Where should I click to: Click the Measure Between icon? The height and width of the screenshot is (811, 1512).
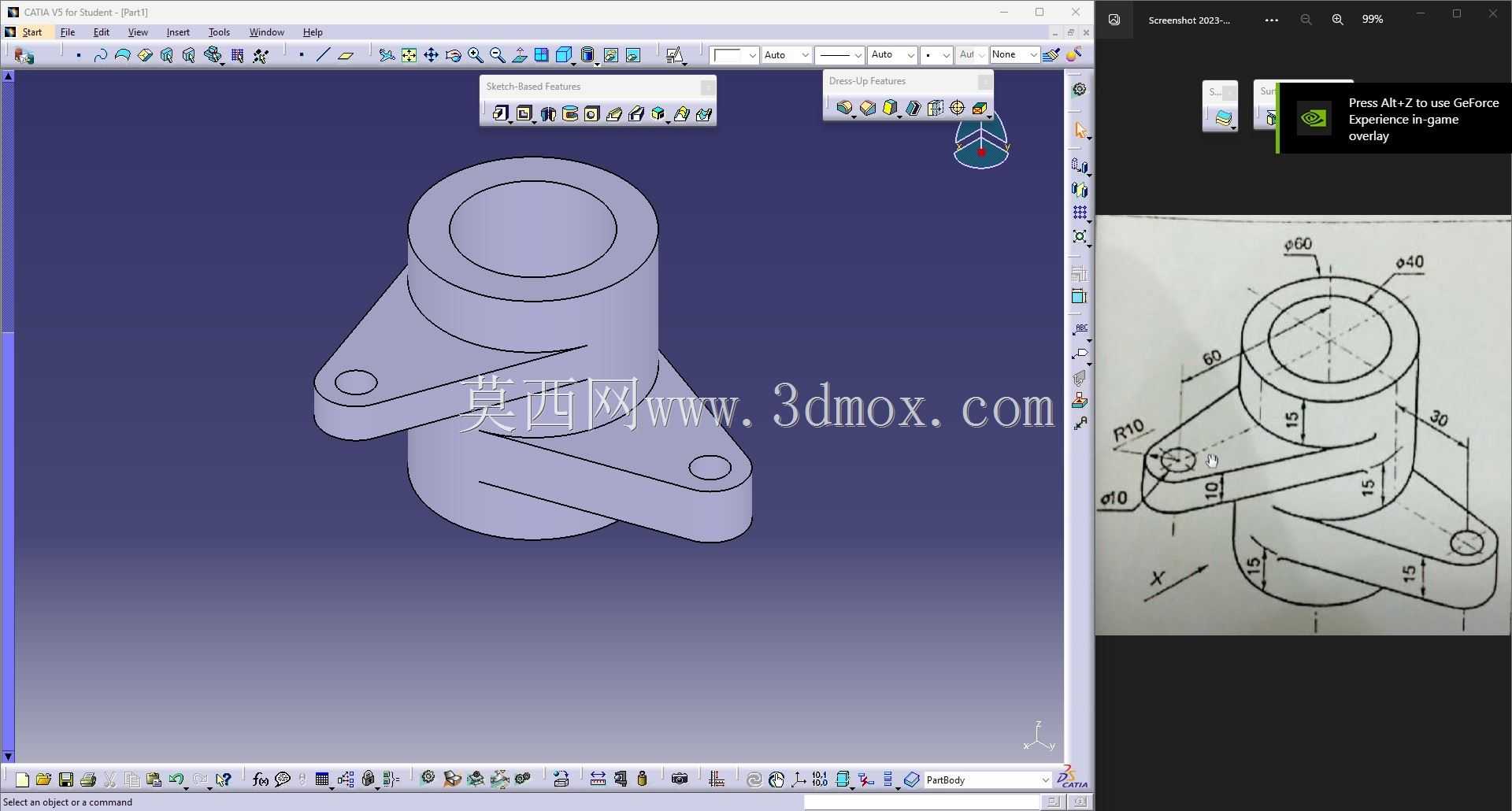point(598,780)
